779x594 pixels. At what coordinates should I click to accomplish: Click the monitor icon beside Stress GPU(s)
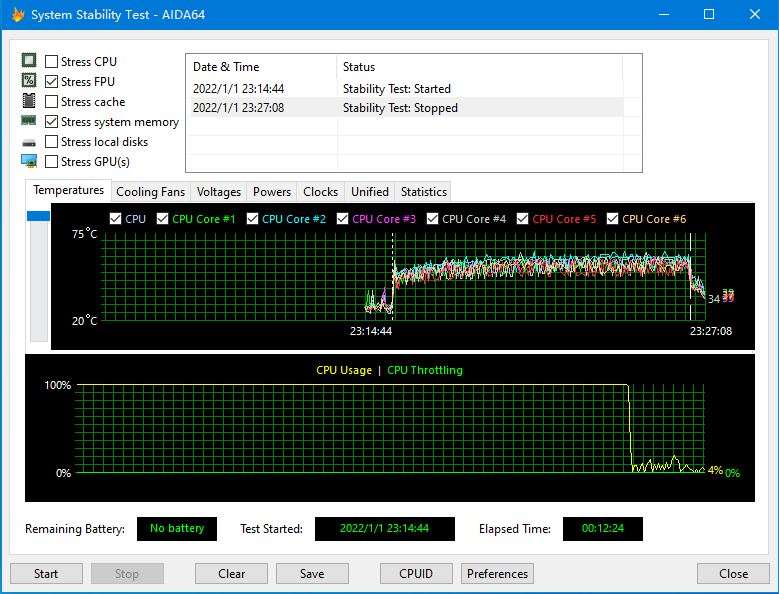click(x=29, y=161)
